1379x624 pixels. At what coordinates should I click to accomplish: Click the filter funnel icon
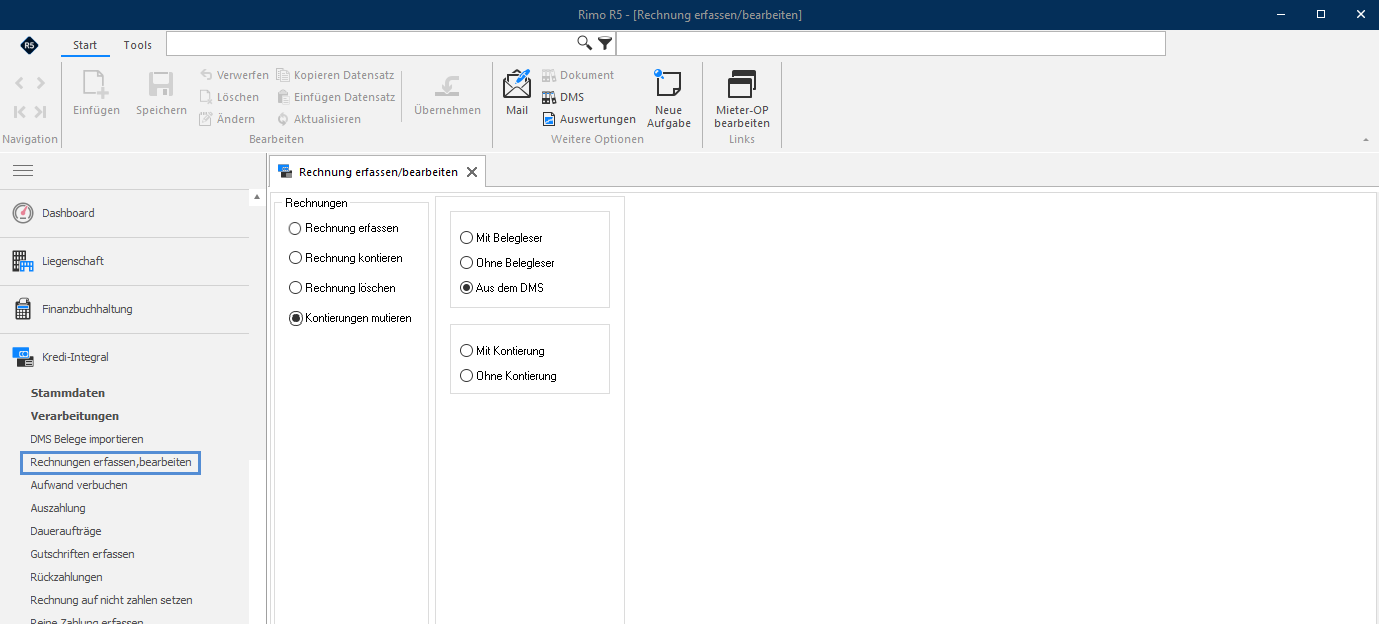coord(605,43)
